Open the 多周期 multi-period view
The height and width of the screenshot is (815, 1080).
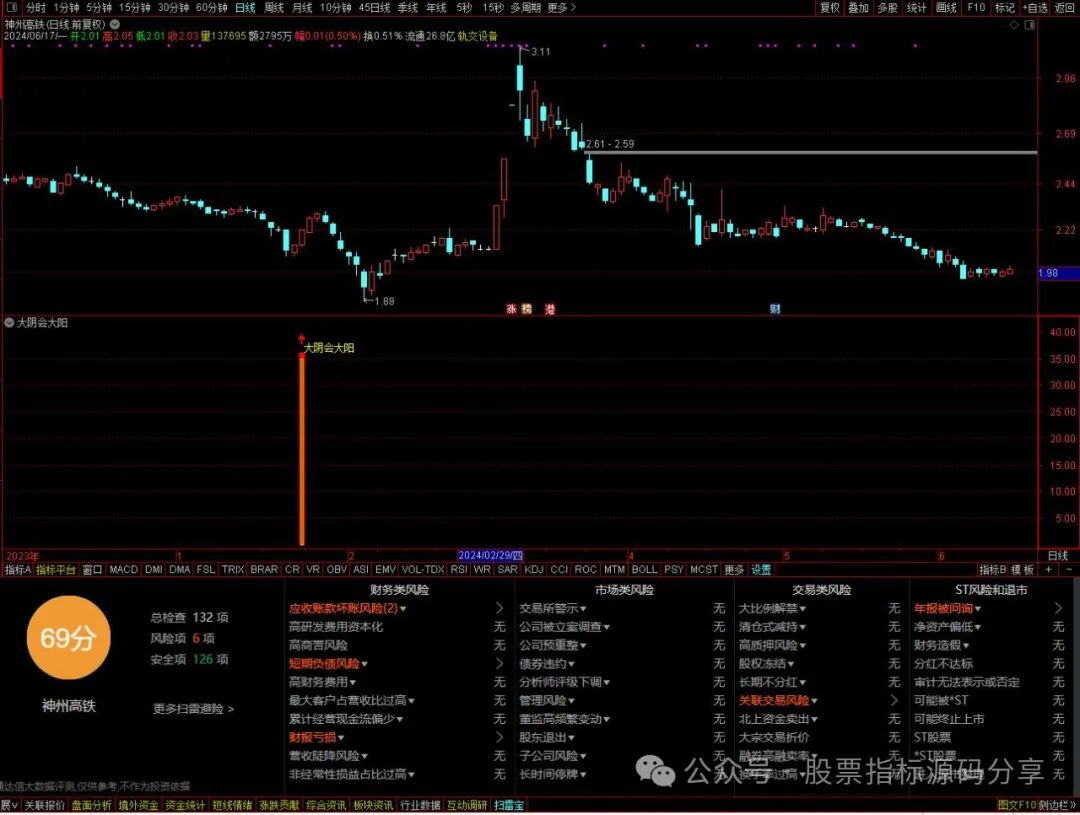coord(526,8)
